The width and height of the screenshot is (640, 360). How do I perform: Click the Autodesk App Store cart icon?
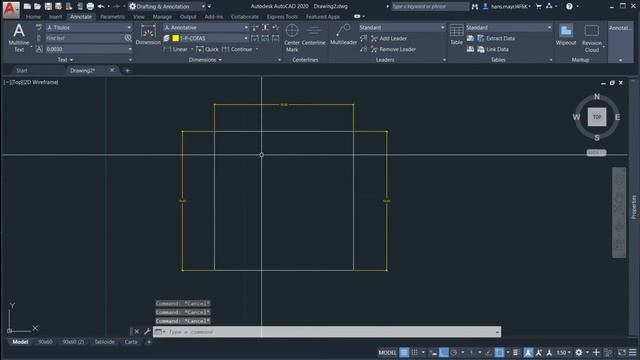pyautogui.click(x=538, y=6)
